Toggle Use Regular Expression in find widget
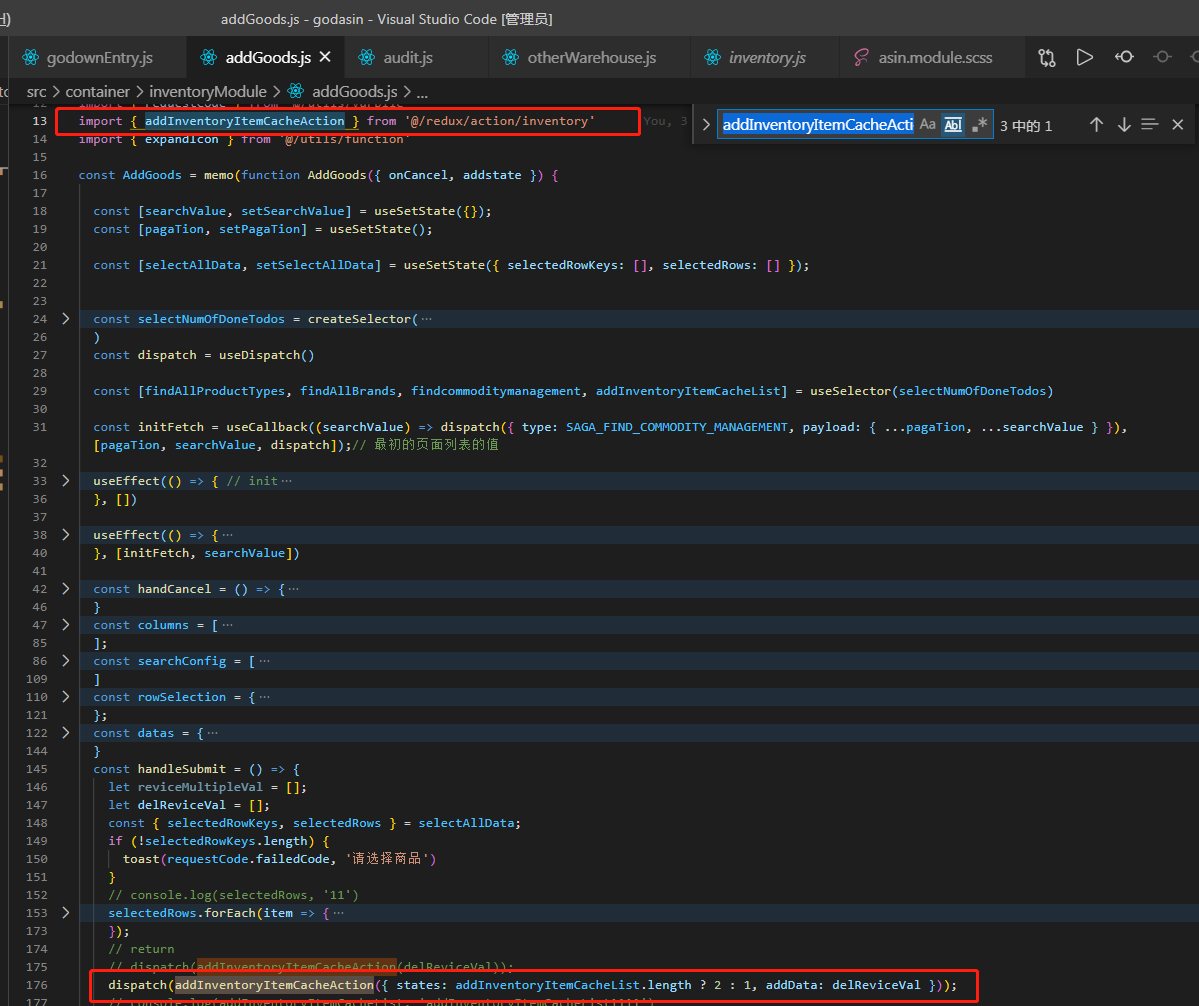Image resolution: width=1199 pixels, height=1006 pixels. click(979, 124)
